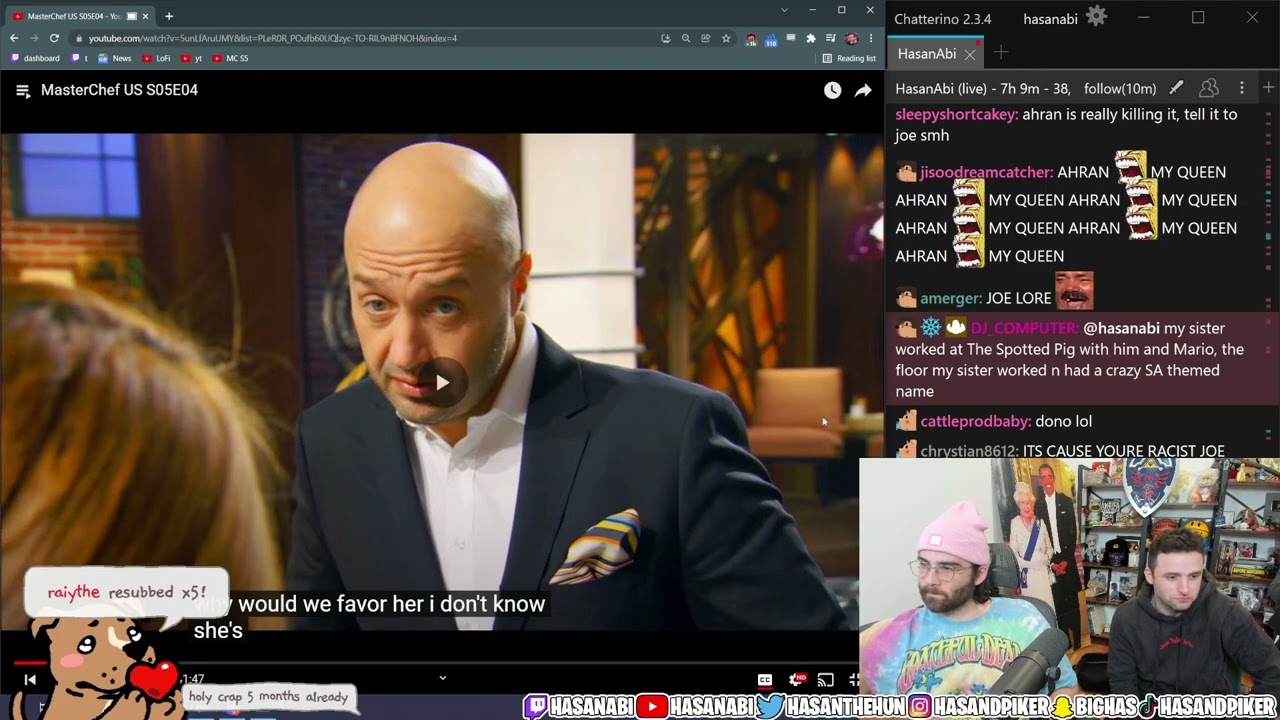Click username cattleprodbaby in chat

(x=976, y=421)
